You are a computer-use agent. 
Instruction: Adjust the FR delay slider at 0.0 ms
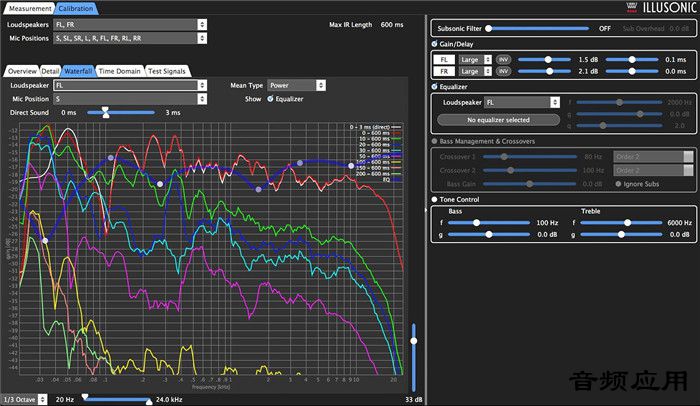(632, 71)
